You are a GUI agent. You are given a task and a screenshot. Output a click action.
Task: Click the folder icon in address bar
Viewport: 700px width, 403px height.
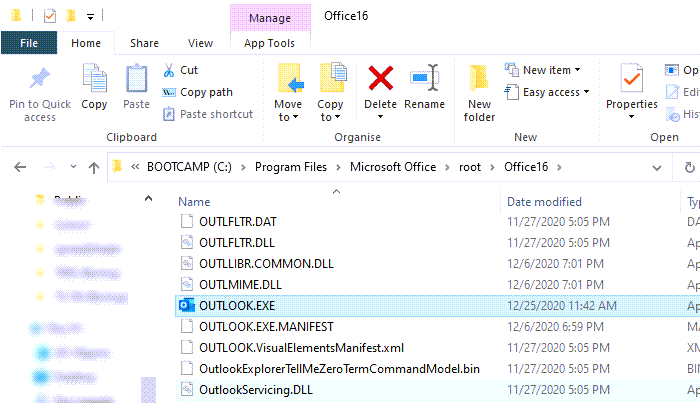pos(117,166)
